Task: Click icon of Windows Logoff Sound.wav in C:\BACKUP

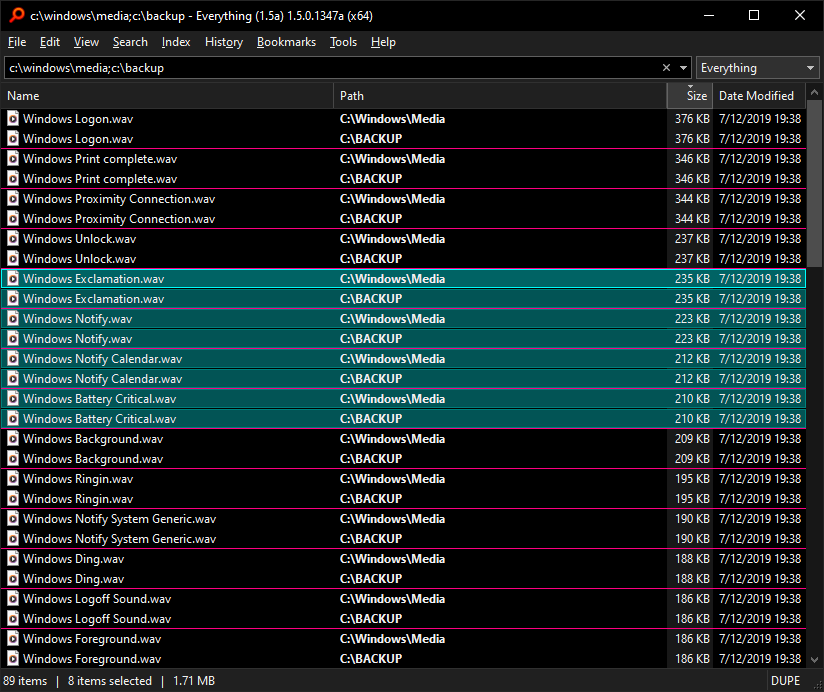Action: click(13, 618)
